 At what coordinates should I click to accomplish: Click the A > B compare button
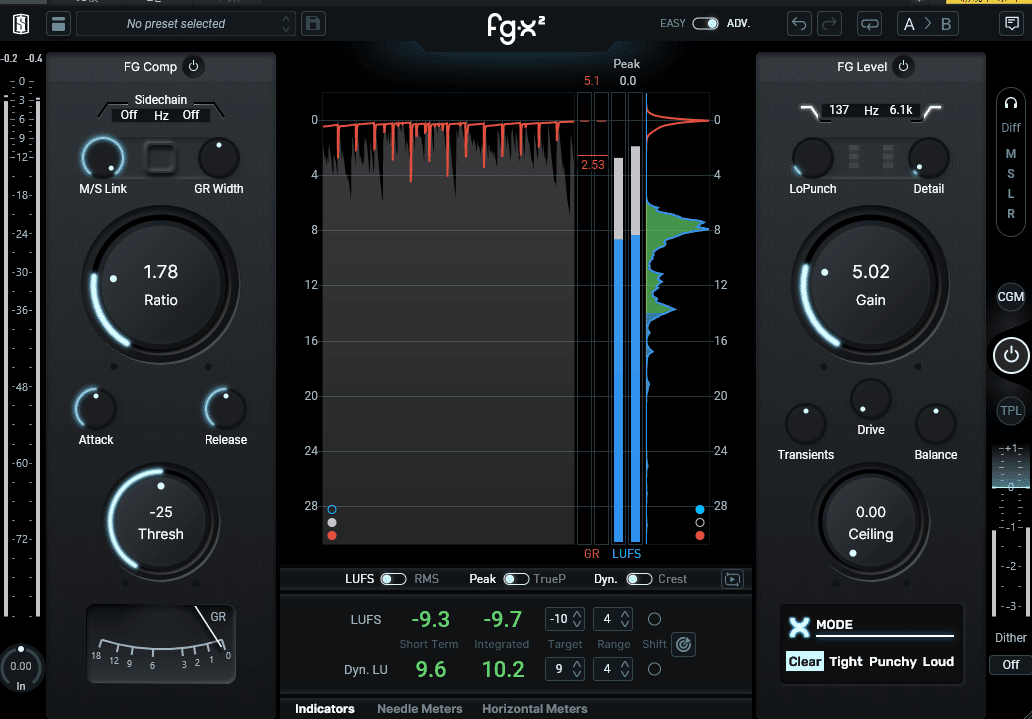927,24
